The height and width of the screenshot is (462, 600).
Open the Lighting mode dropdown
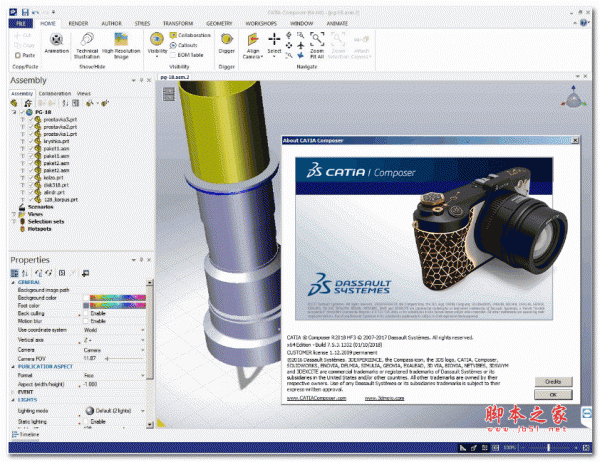pos(143,411)
